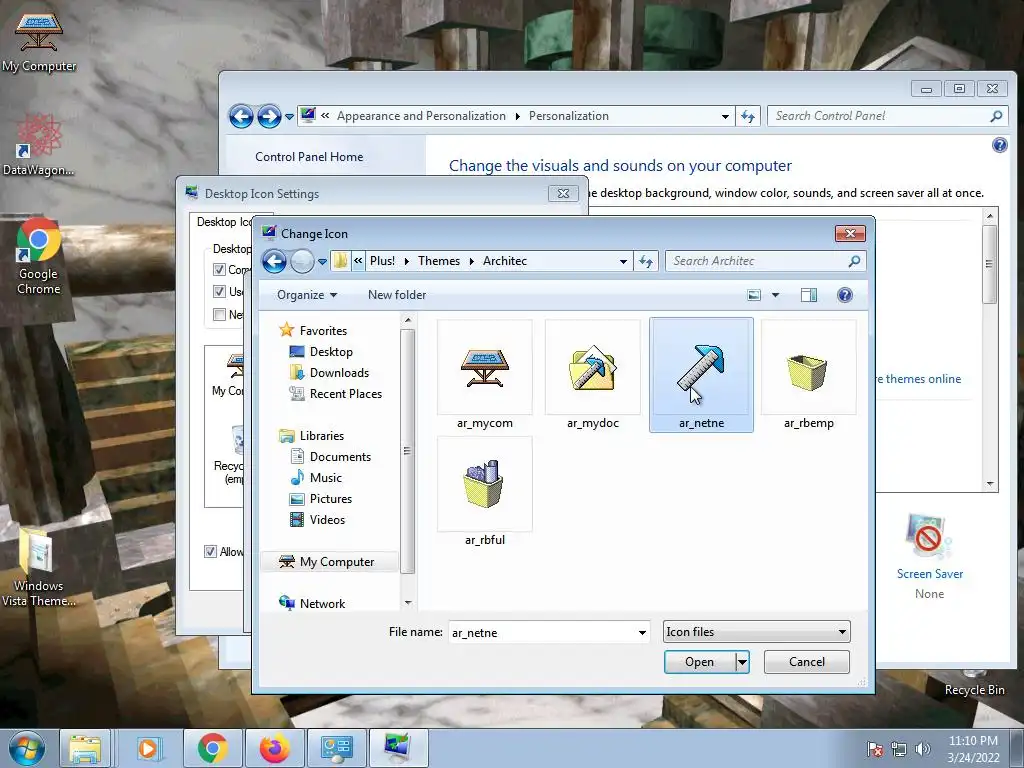
Task: Select the ar_mycom icon file
Action: coord(485,376)
